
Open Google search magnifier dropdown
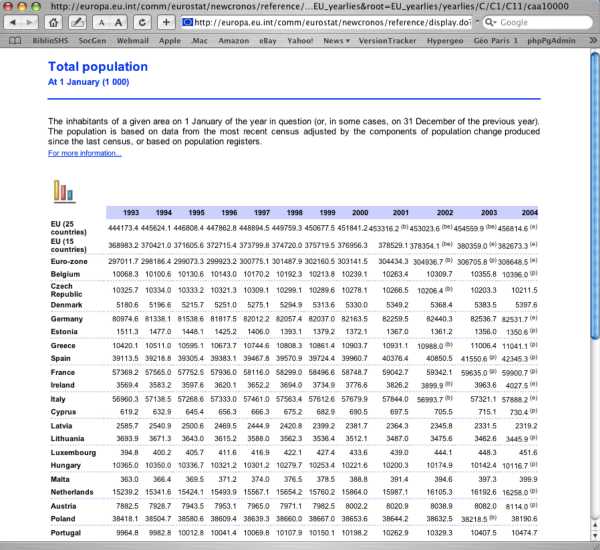[490, 23]
